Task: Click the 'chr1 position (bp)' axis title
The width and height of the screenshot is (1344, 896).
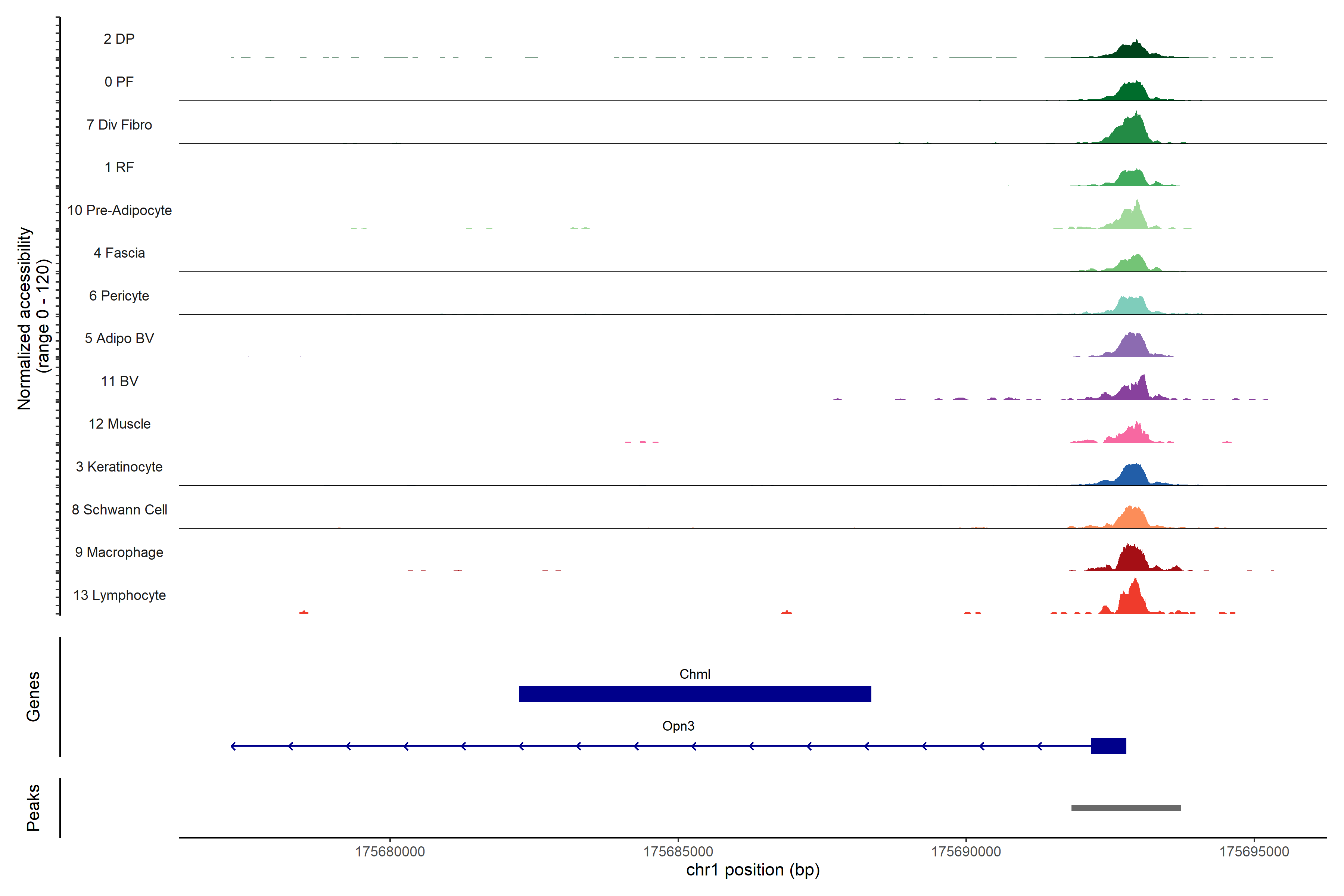Action: coord(753,870)
